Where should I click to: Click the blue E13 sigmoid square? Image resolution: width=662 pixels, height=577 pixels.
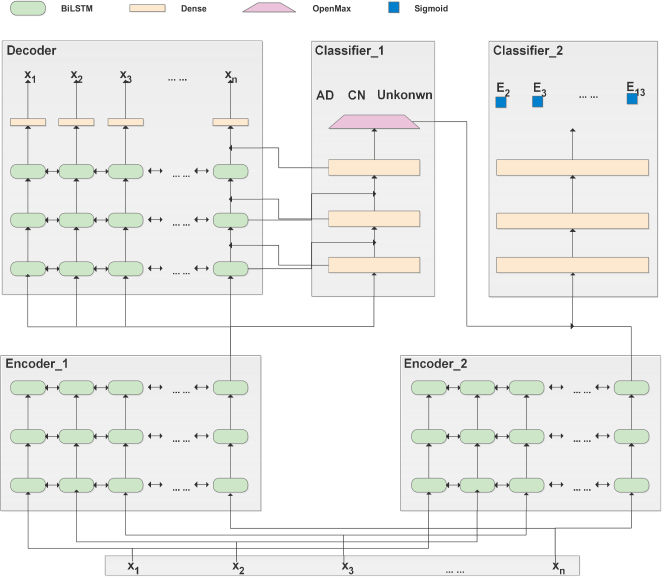pyautogui.click(x=632, y=99)
